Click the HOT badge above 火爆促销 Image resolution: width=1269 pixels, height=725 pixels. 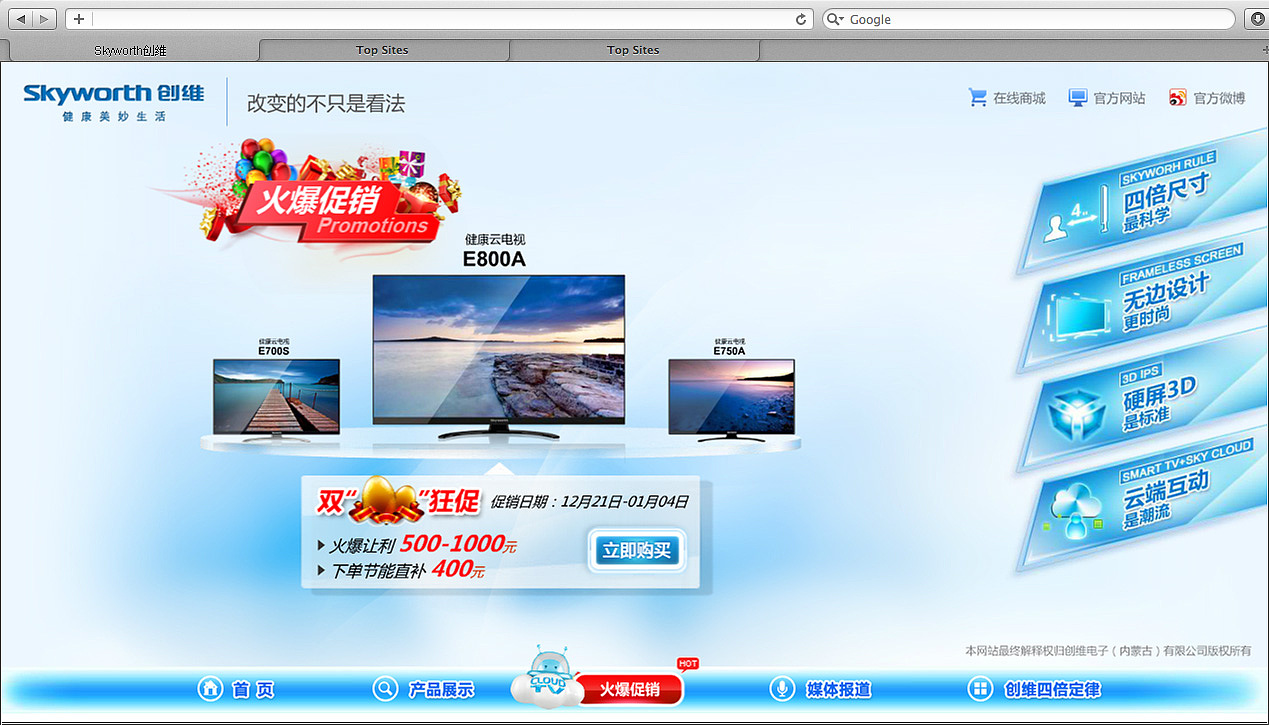(688, 664)
